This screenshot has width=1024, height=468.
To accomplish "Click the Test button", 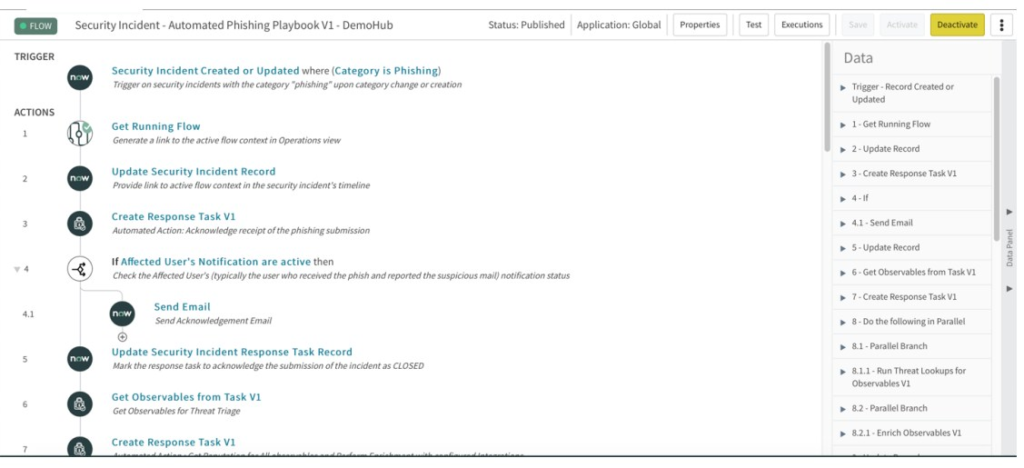I will [x=753, y=25].
